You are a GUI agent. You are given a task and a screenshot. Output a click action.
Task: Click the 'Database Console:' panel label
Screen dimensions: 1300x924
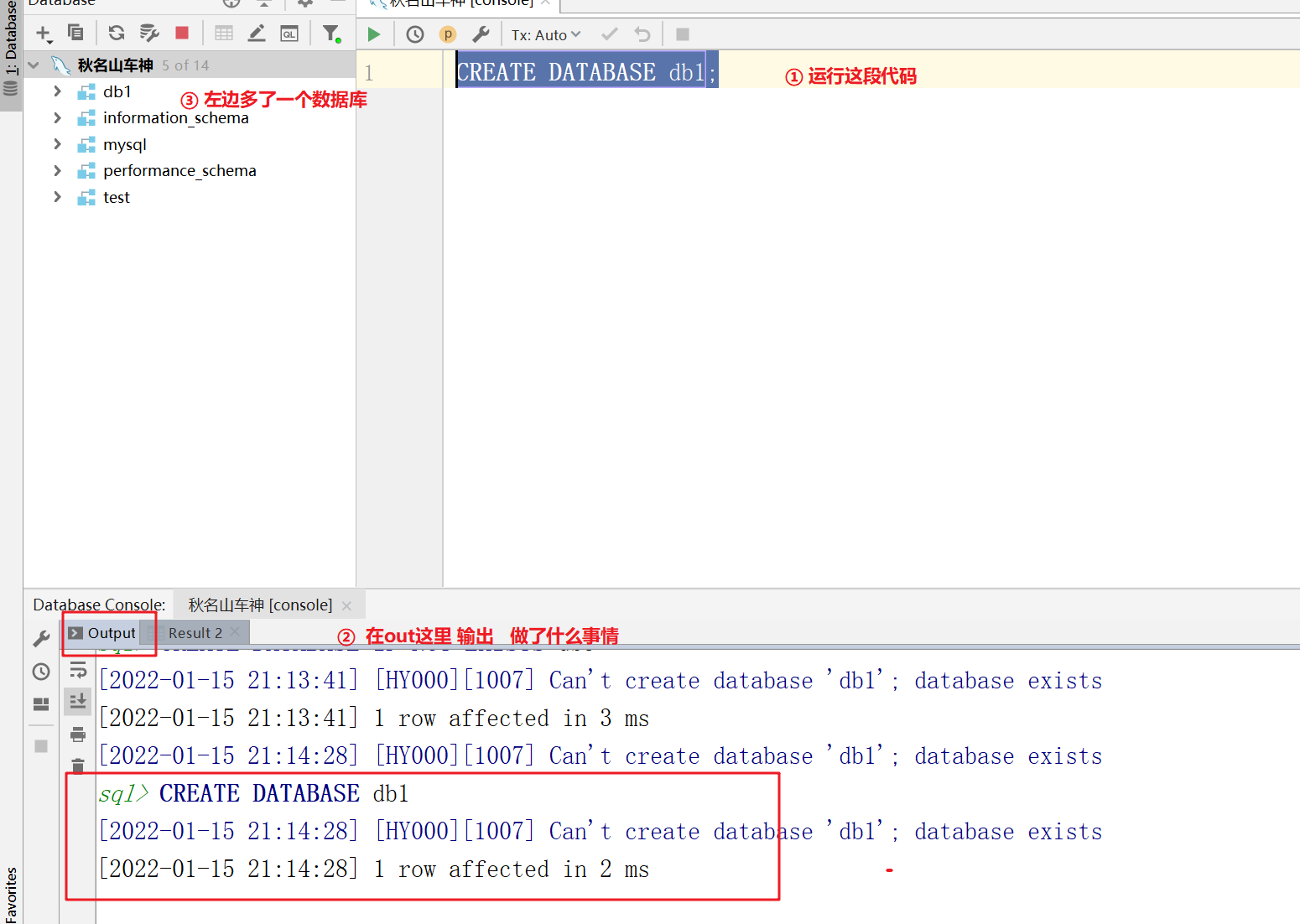(x=99, y=605)
